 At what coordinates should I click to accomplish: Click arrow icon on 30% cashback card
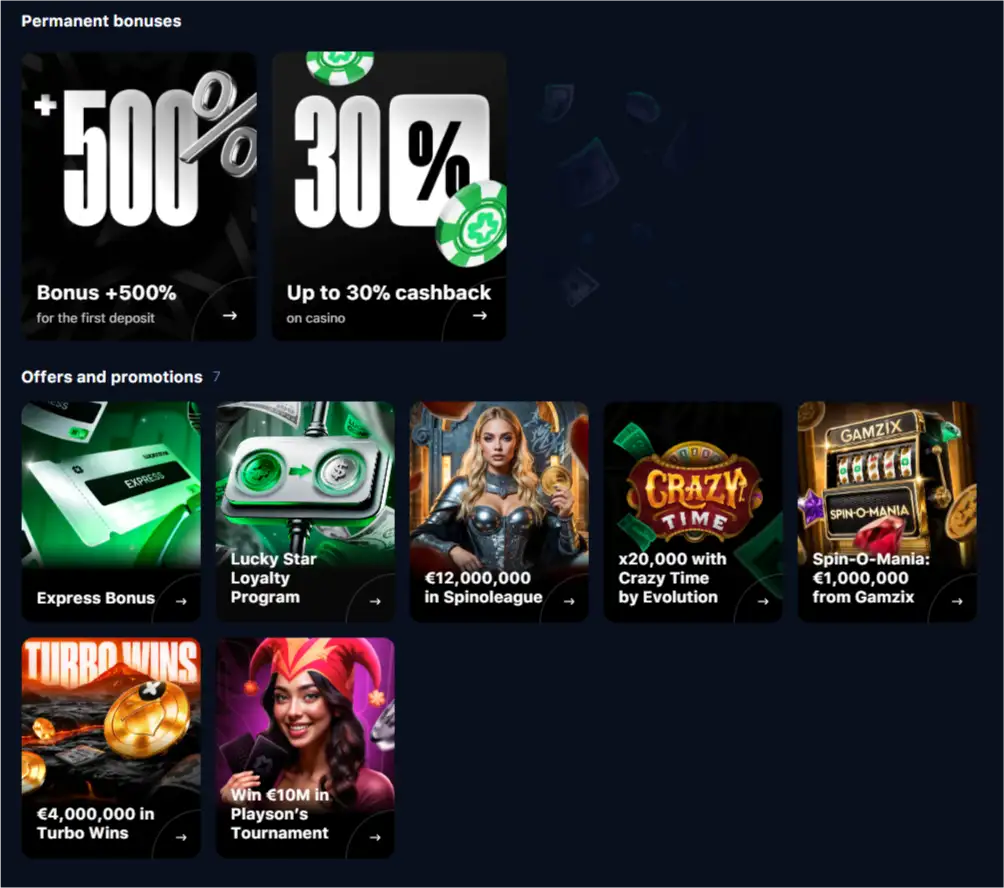pyautogui.click(x=480, y=316)
